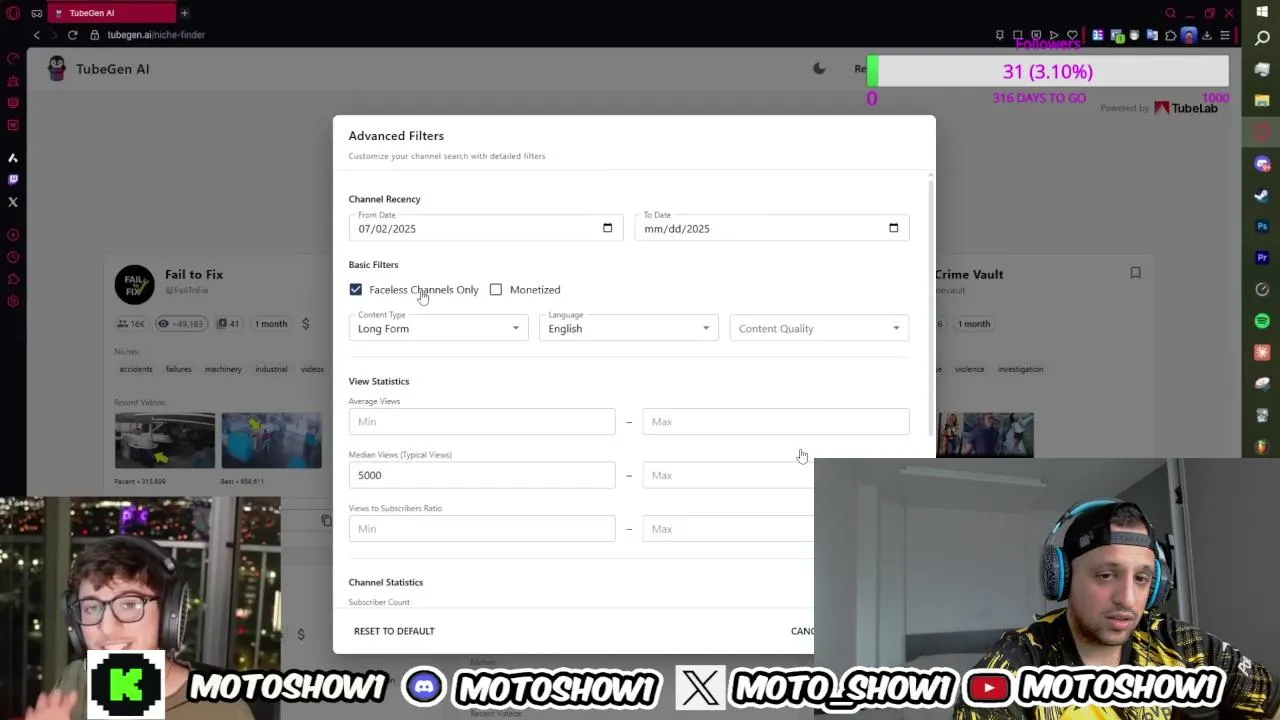Open Easy Setup menu icon in toolbar
The image size is (1280, 720).
1226,35
